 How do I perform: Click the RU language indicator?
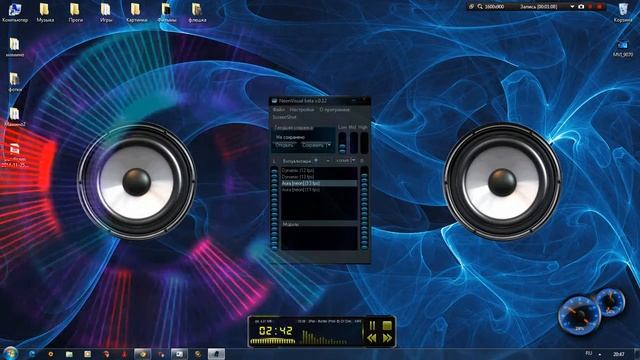tap(589, 353)
